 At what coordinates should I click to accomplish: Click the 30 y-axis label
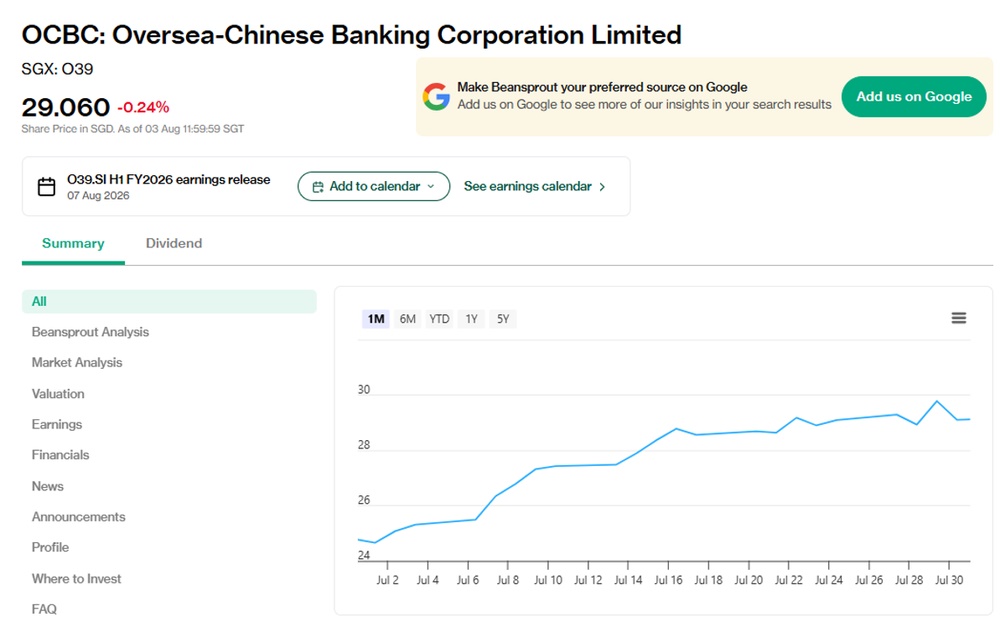click(364, 389)
